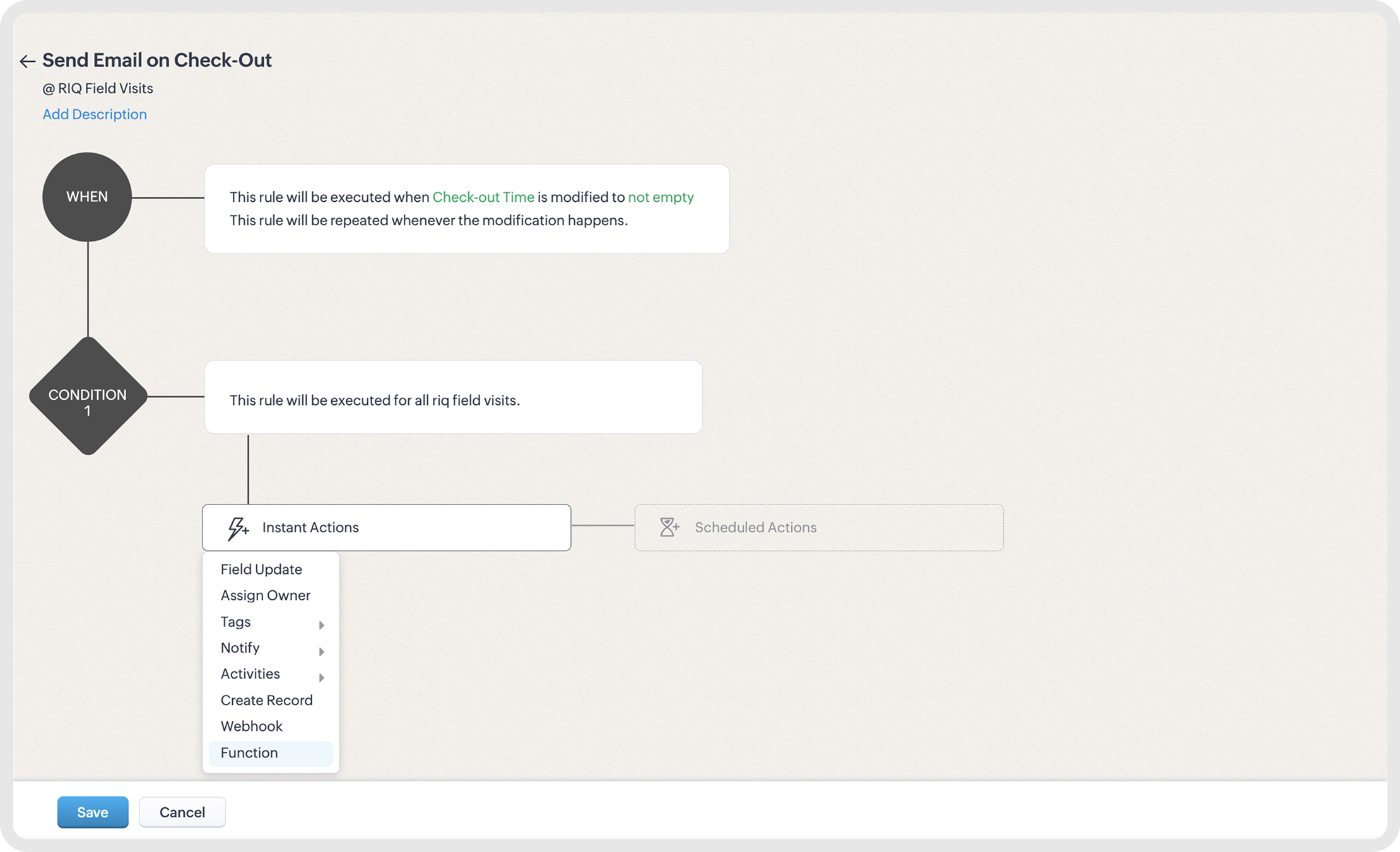The image size is (1400, 852).
Task: Select Field Update from the menu
Action: [x=261, y=569]
